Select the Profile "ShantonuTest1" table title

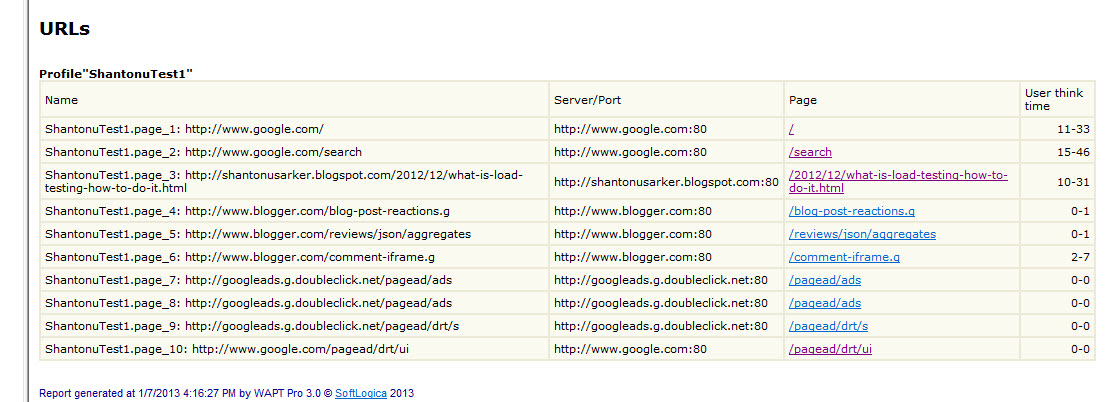click(x=116, y=73)
